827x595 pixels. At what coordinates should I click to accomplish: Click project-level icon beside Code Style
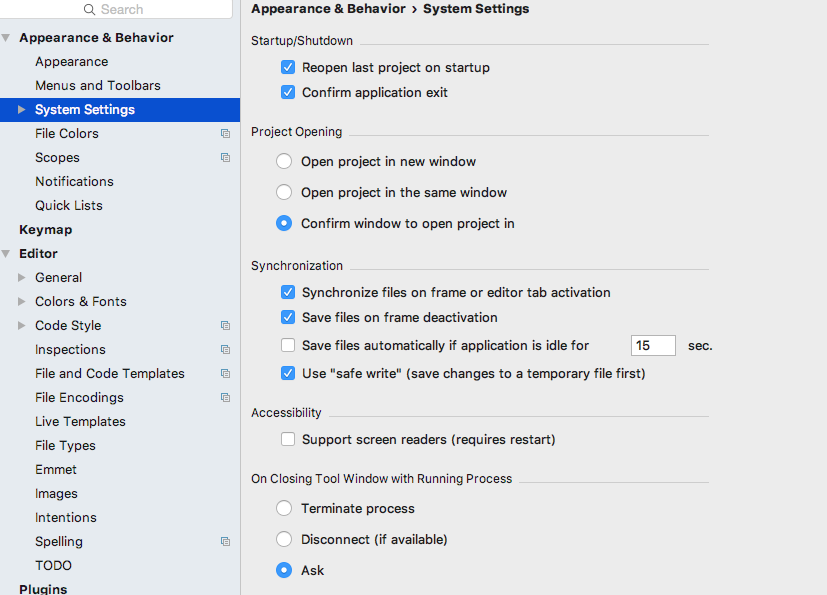pyautogui.click(x=225, y=325)
